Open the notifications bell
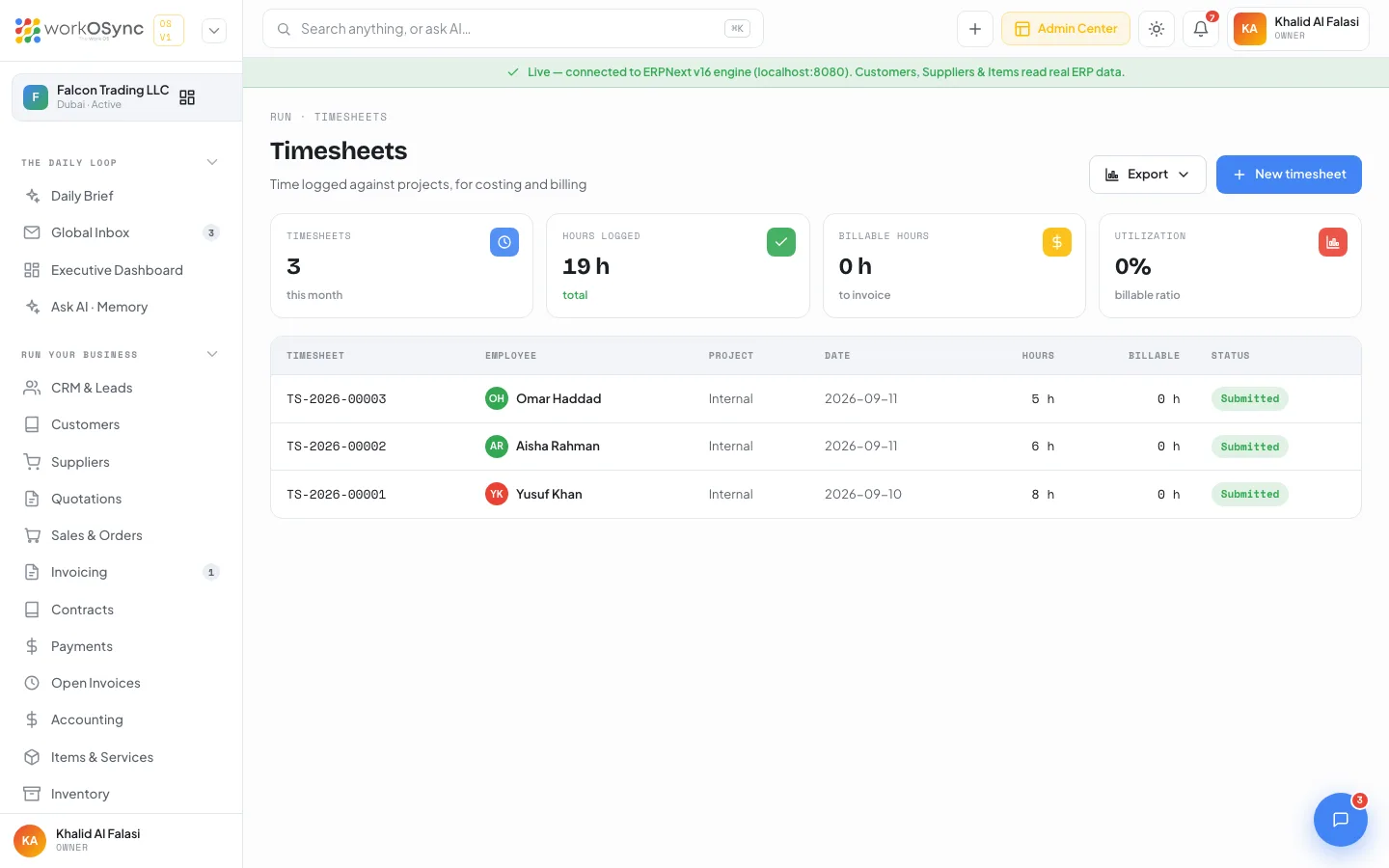Image resolution: width=1389 pixels, height=868 pixels. pos(1201,29)
